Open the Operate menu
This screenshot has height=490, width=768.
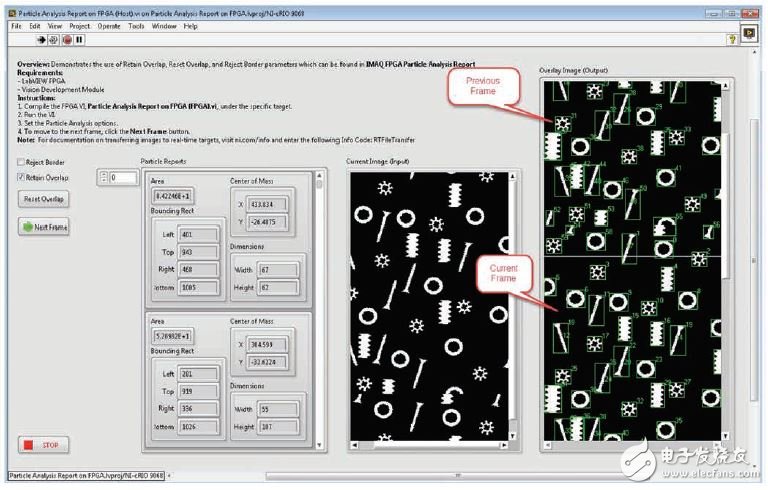click(x=107, y=25)
